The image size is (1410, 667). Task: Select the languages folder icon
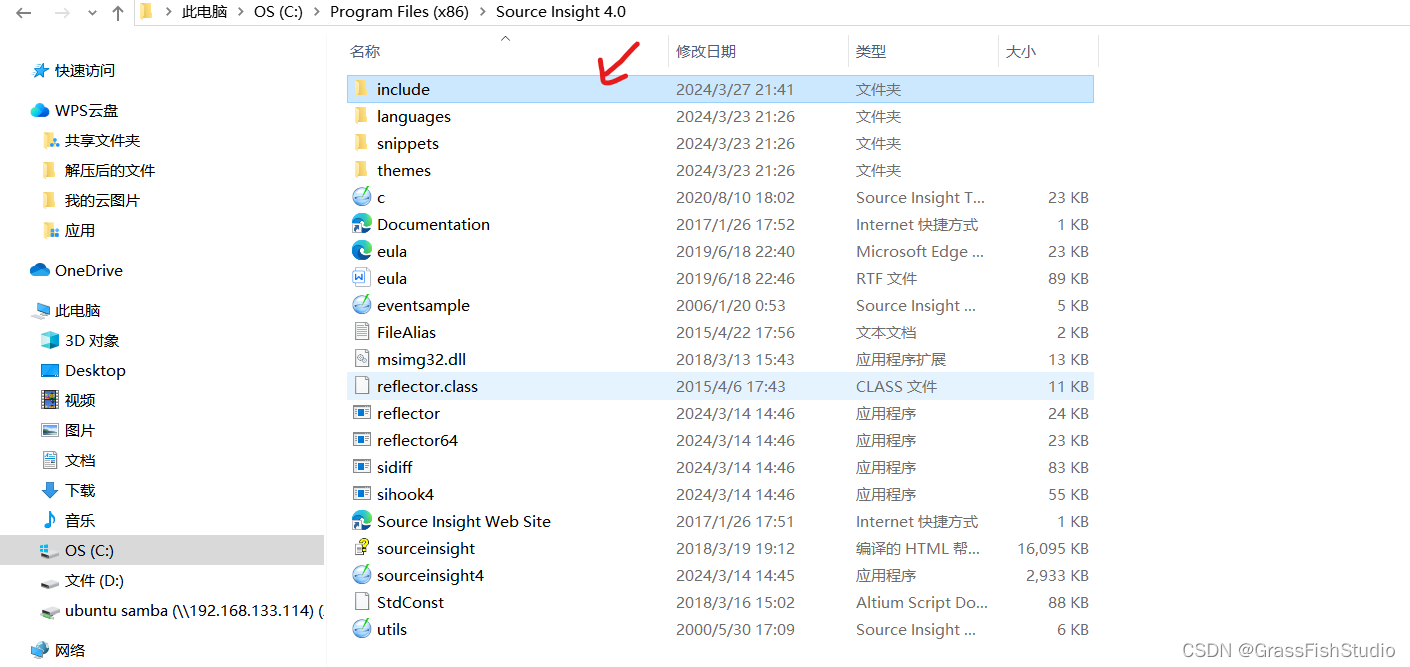[x=361, y=116]
